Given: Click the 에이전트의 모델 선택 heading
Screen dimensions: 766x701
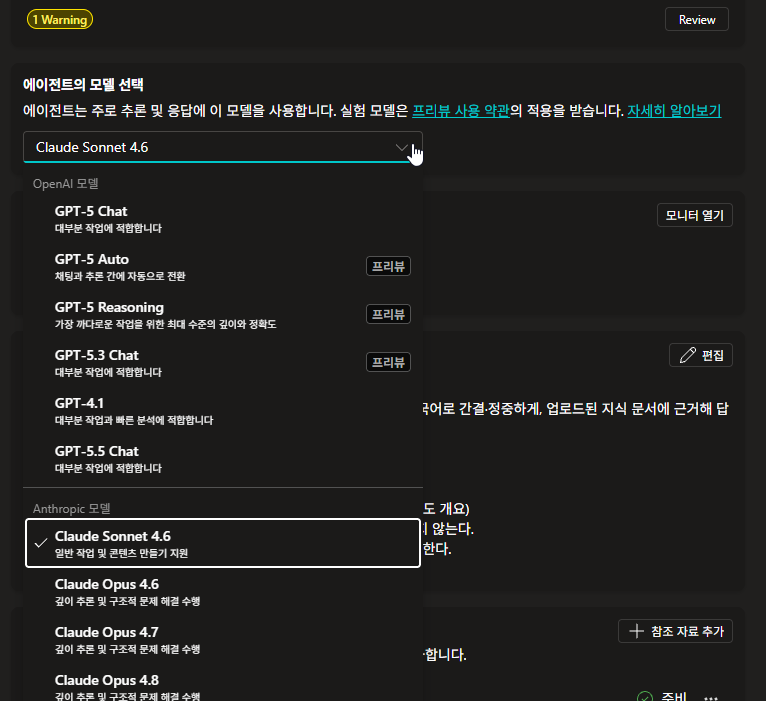Looking at the screenshot, I should coord(83,85).
